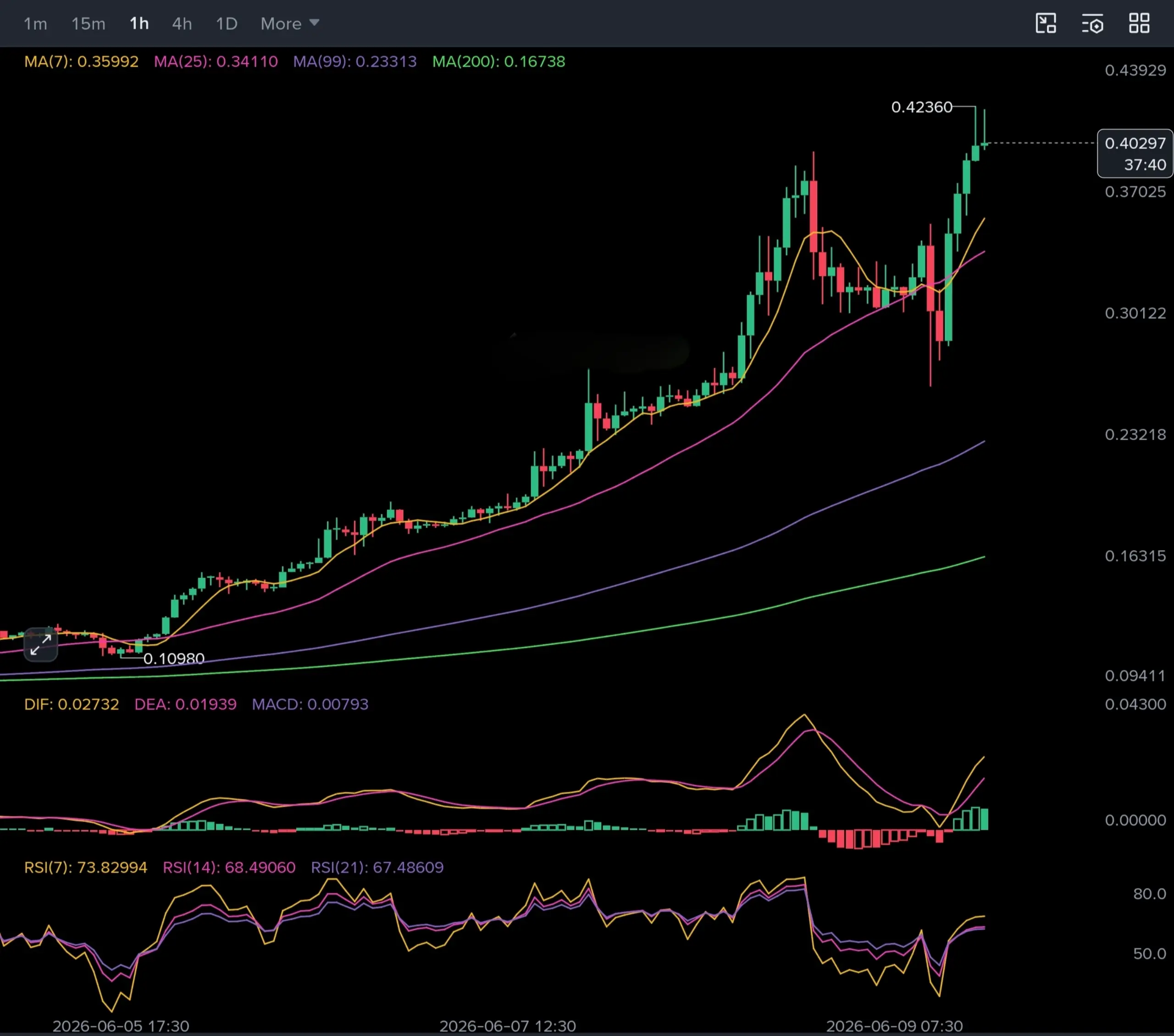Switch to the 15m timeframe

88,23
